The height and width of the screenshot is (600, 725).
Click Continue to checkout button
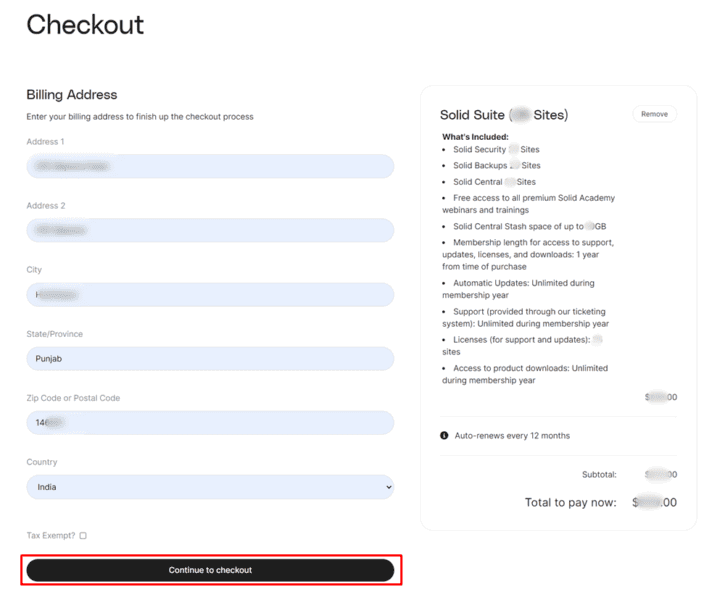tap(210, 570)
